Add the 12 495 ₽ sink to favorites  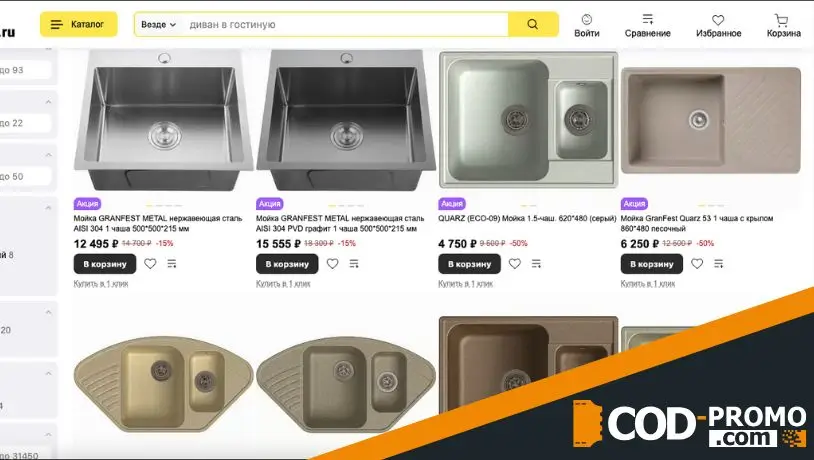click(150, 264)
